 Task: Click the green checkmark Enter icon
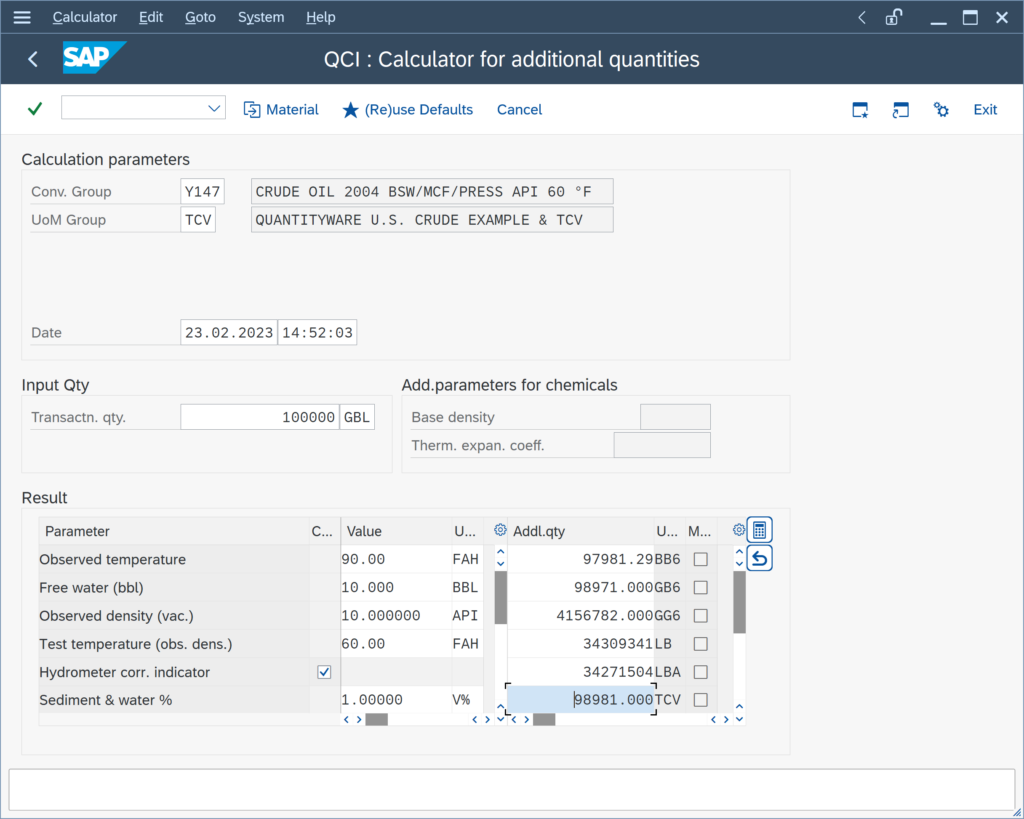click(35, 108)
